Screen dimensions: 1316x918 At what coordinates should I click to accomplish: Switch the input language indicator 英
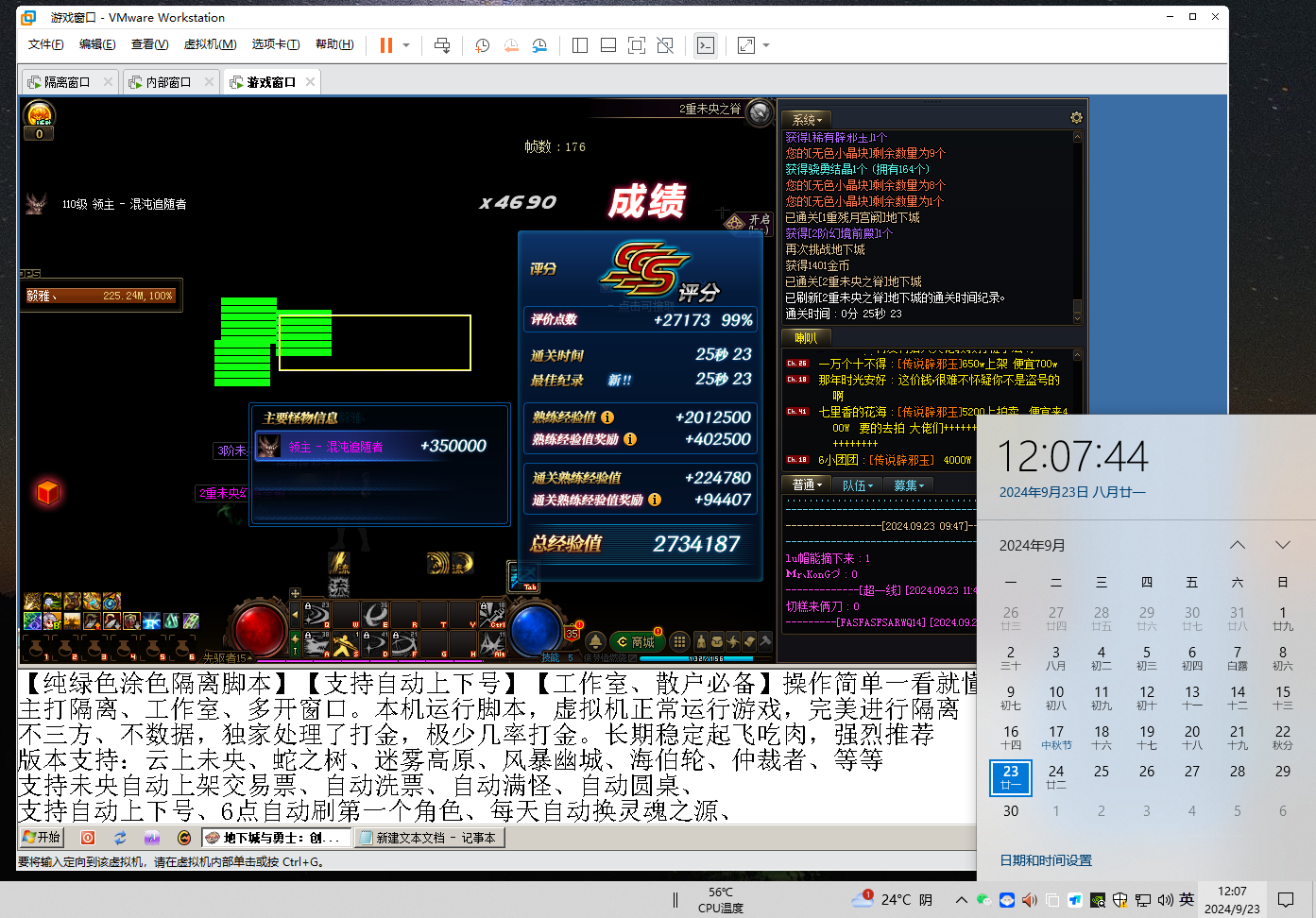point(1187,899)
